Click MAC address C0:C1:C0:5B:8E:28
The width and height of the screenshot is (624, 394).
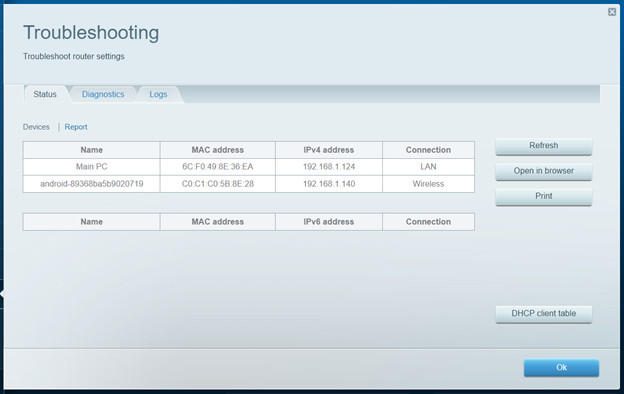click(218, 184)
